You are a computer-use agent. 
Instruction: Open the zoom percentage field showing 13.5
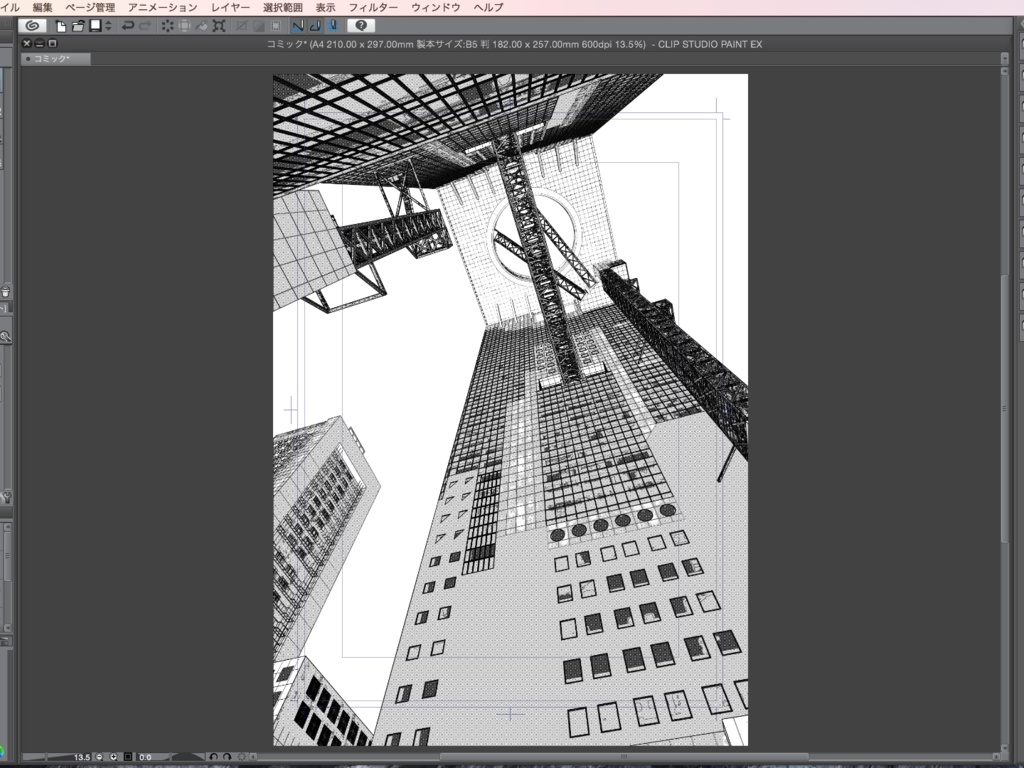point(82,757)
